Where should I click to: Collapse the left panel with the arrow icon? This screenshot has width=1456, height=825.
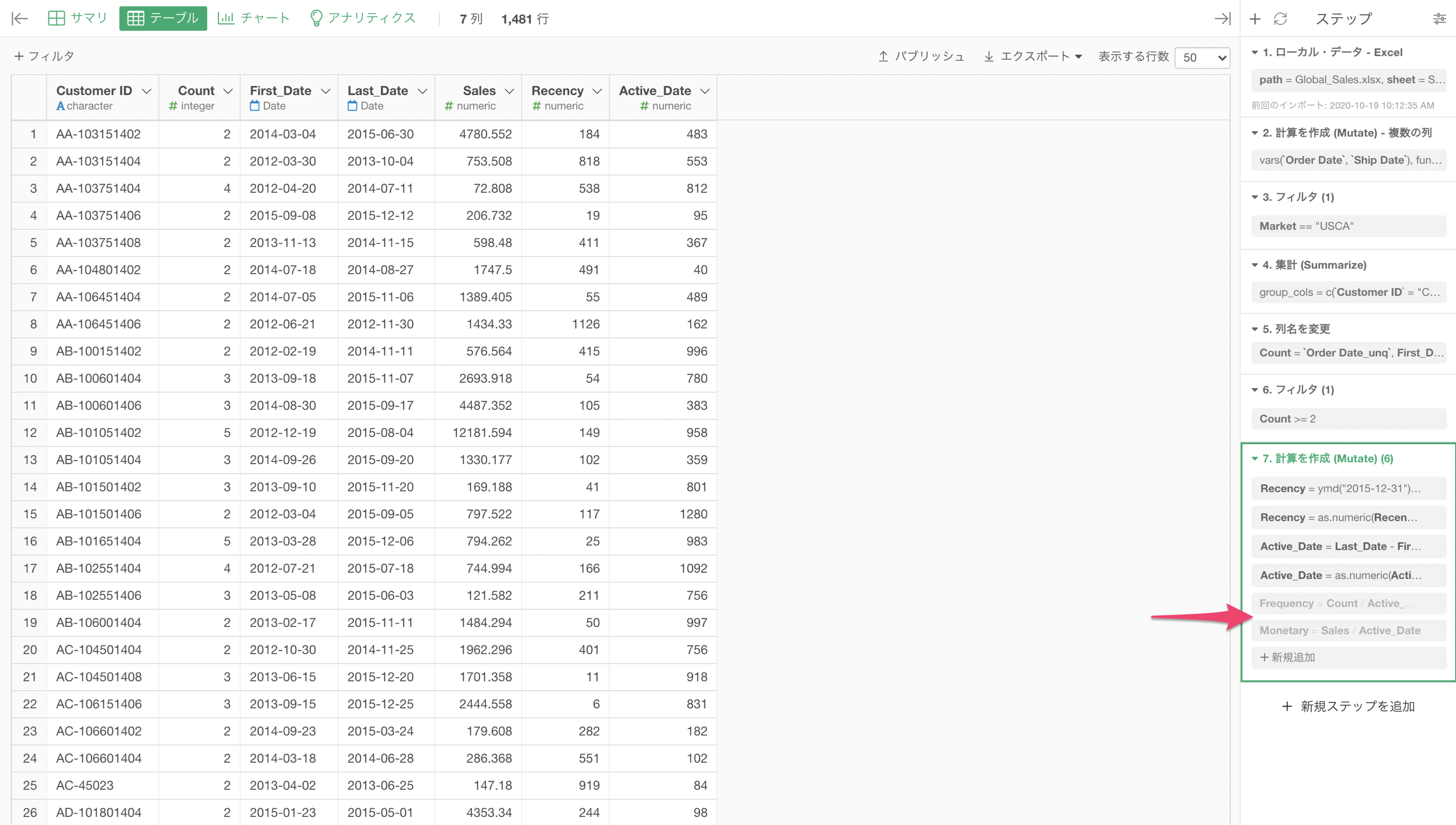point(20,19)
